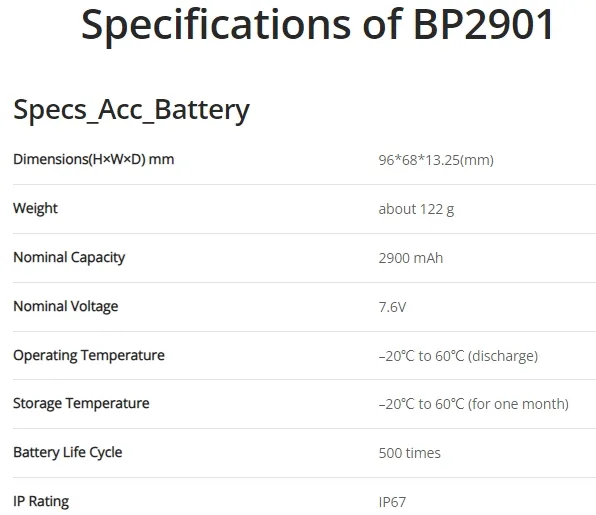Click the Nominal Voltage label

click(66, 306)
